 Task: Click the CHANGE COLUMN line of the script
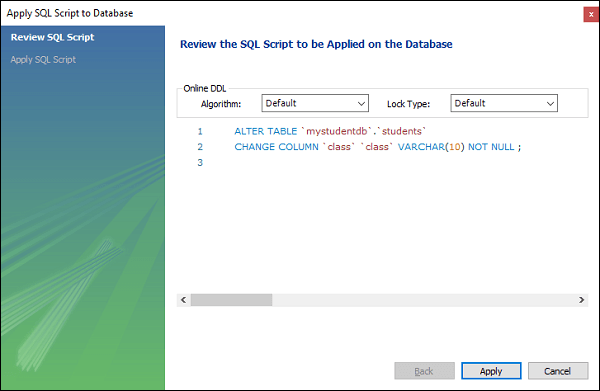(x=378, y=147)
